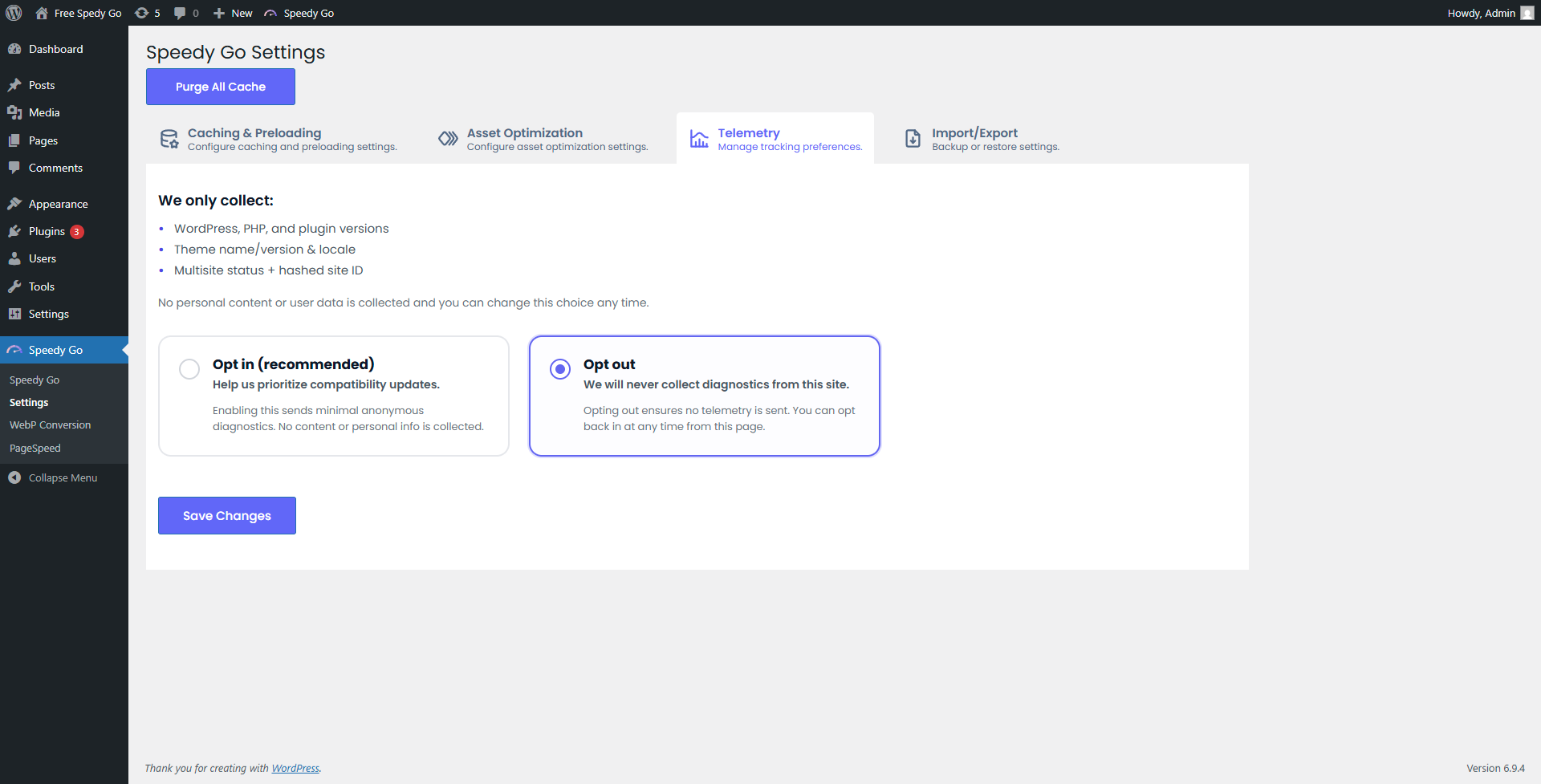Click the Save Changes button
The width and height of the screenshot is (1541, 784).
(227, 516)
